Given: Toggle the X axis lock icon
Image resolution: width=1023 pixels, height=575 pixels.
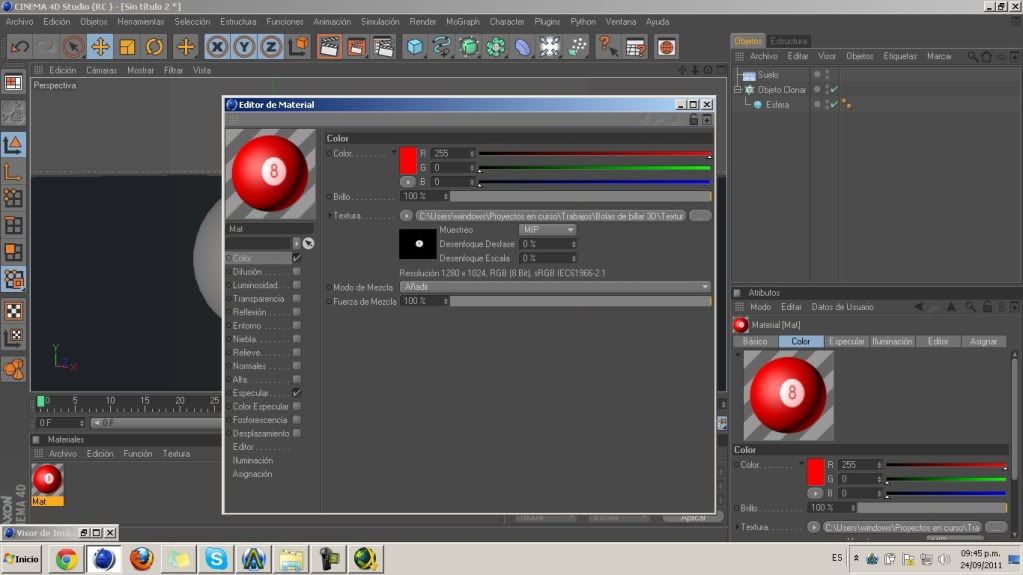Looking at the screenshot, I should (217, 47).
